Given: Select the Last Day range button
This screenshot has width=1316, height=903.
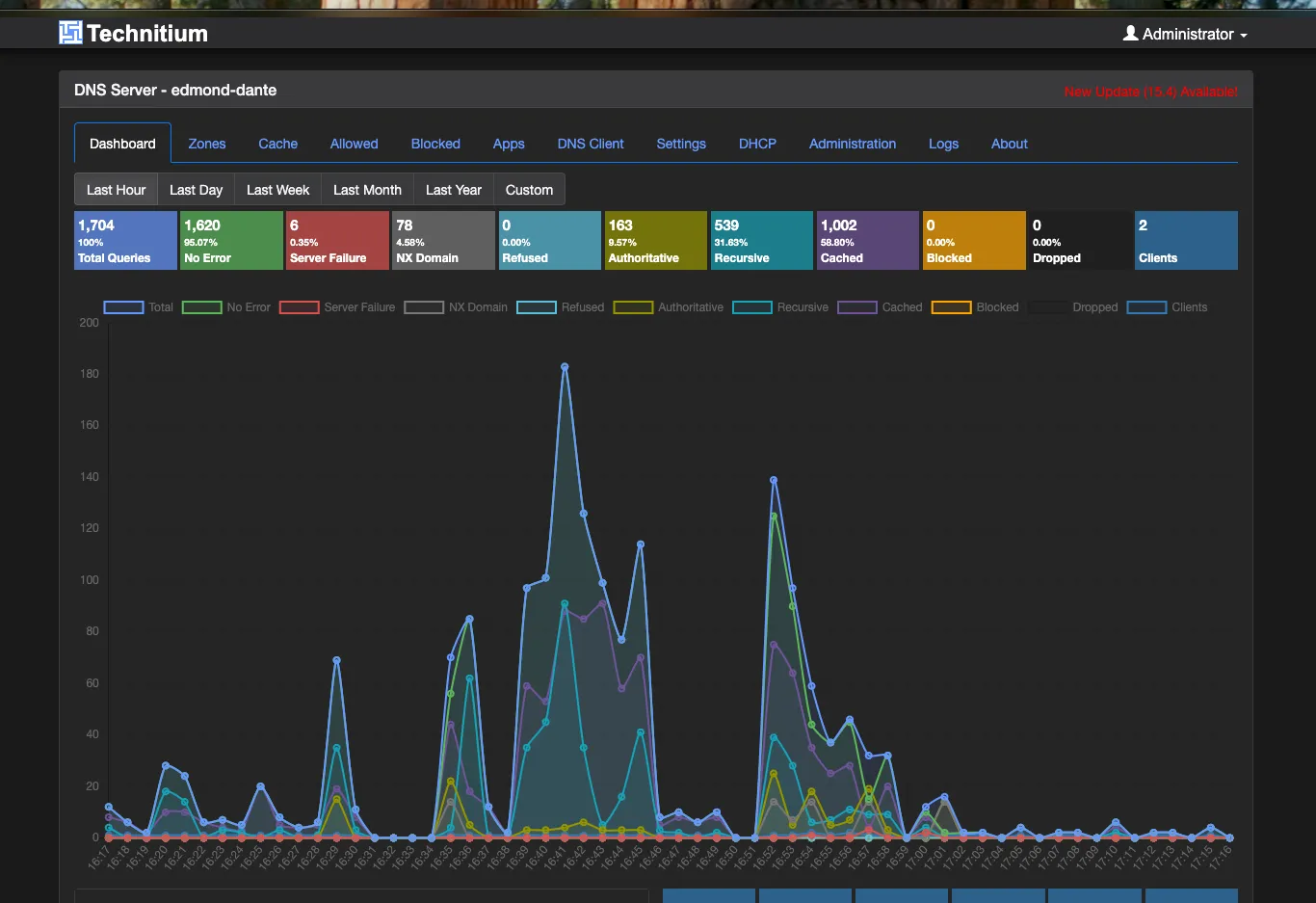Looking at the screenshot, I should click(197, 190).
